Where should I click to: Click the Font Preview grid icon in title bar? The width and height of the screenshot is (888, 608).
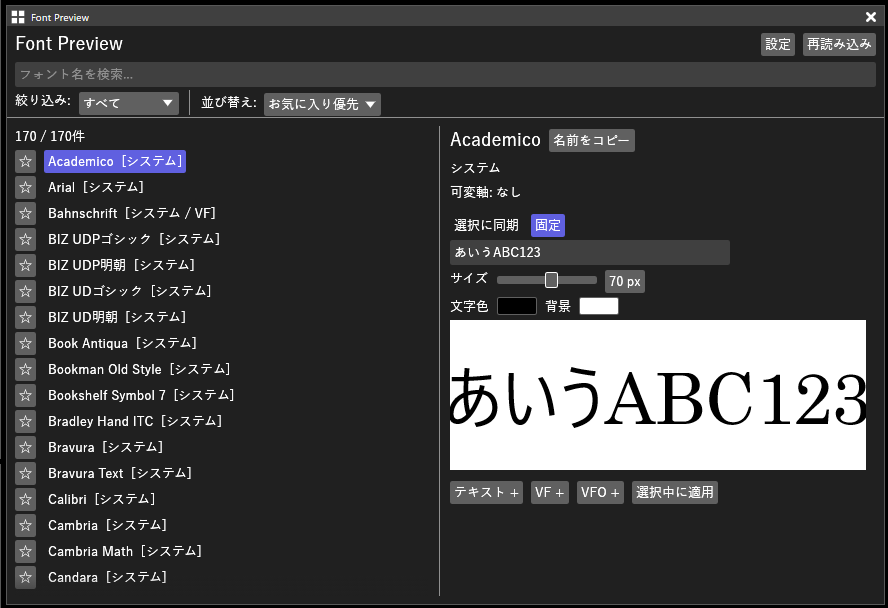coord(18,18)
